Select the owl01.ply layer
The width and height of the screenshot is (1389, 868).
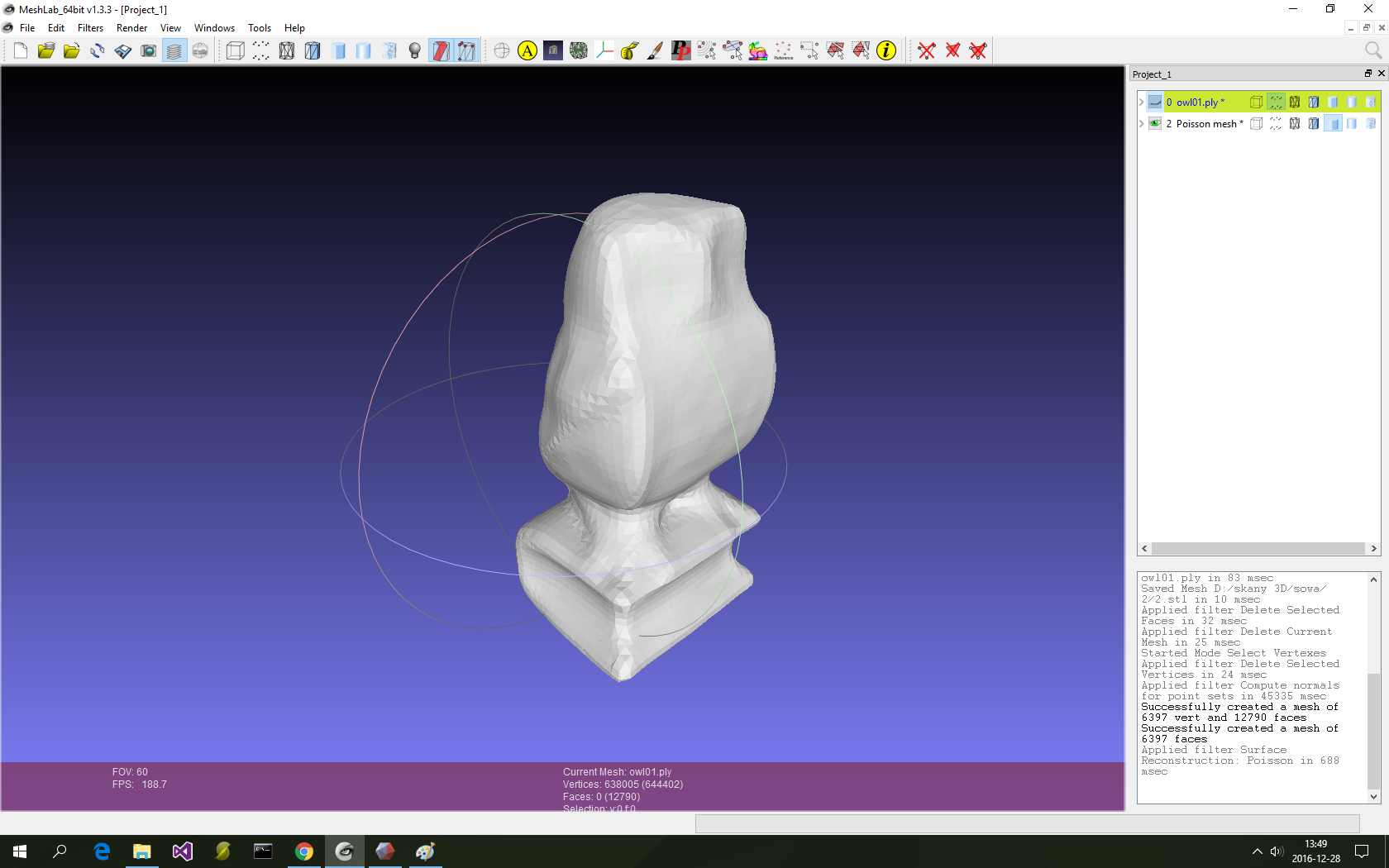(1199, 102)
